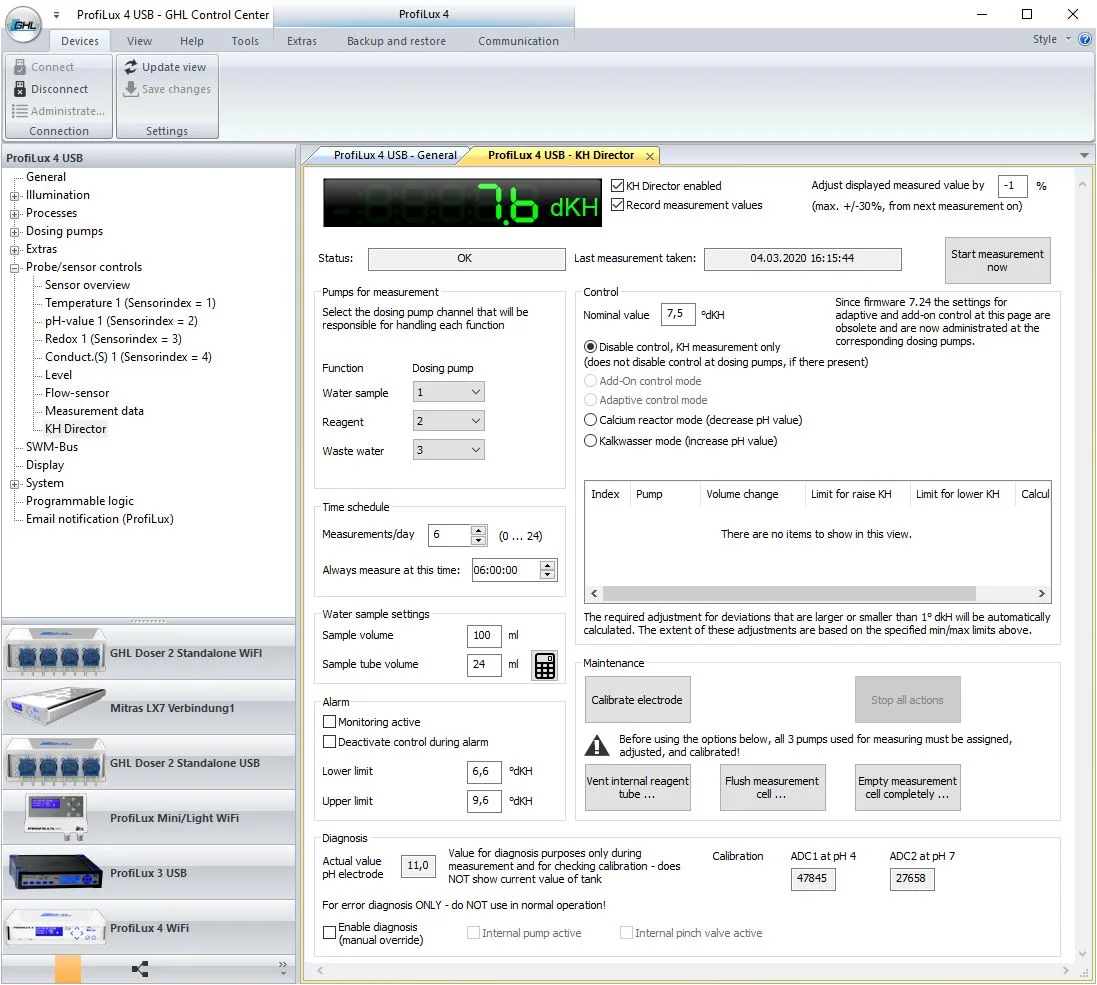Toggle Record measurement values checkbox
This screenshot has height=985, width=1097.
tap(617, 205)
